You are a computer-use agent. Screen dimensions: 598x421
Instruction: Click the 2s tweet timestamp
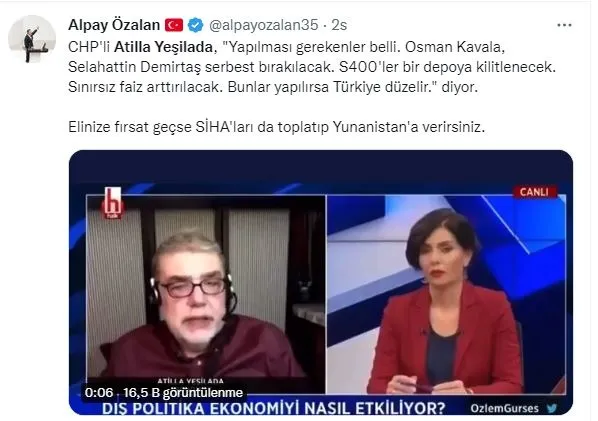click(339, 25)
